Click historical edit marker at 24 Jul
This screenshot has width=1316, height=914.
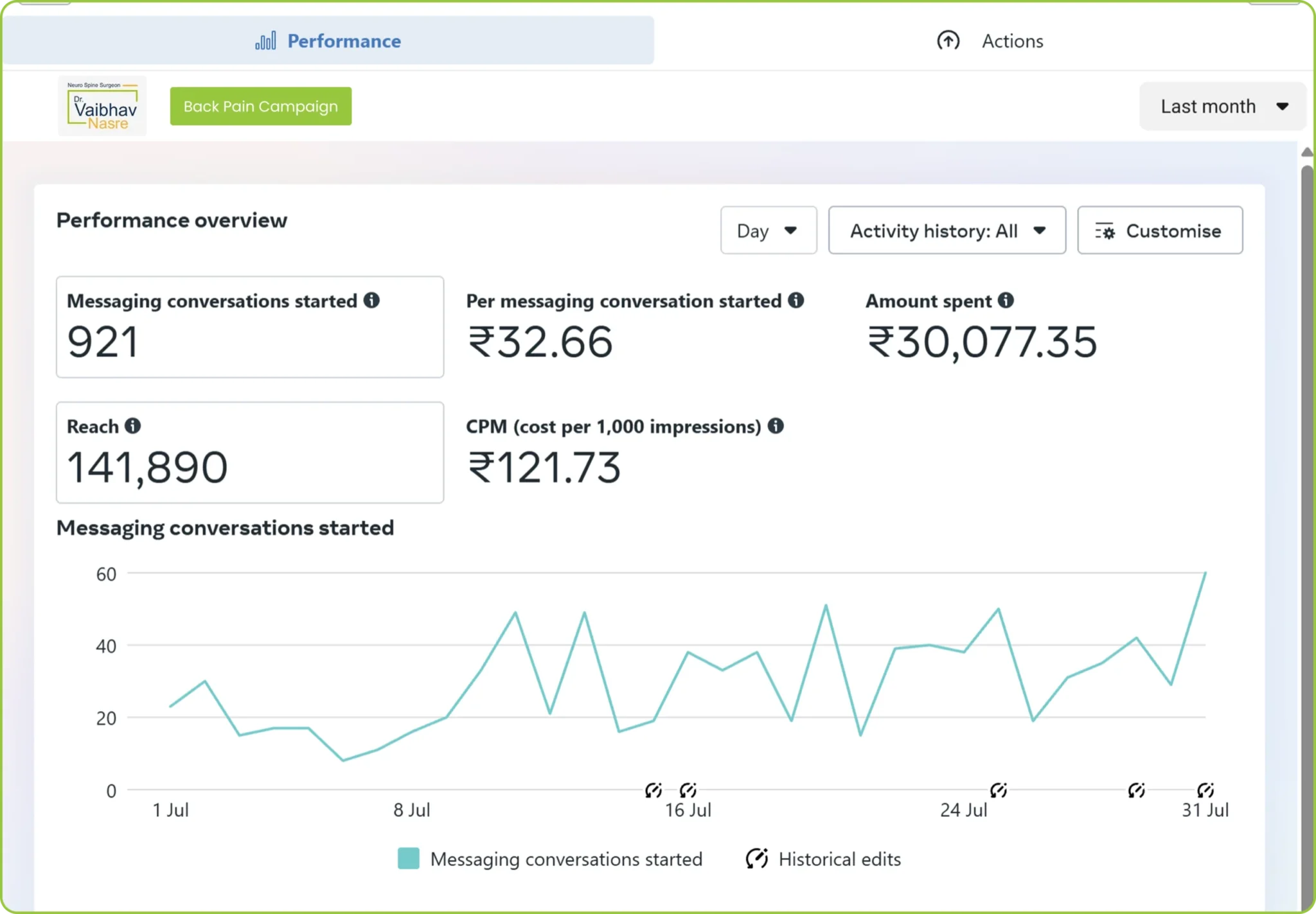(998, 790)
